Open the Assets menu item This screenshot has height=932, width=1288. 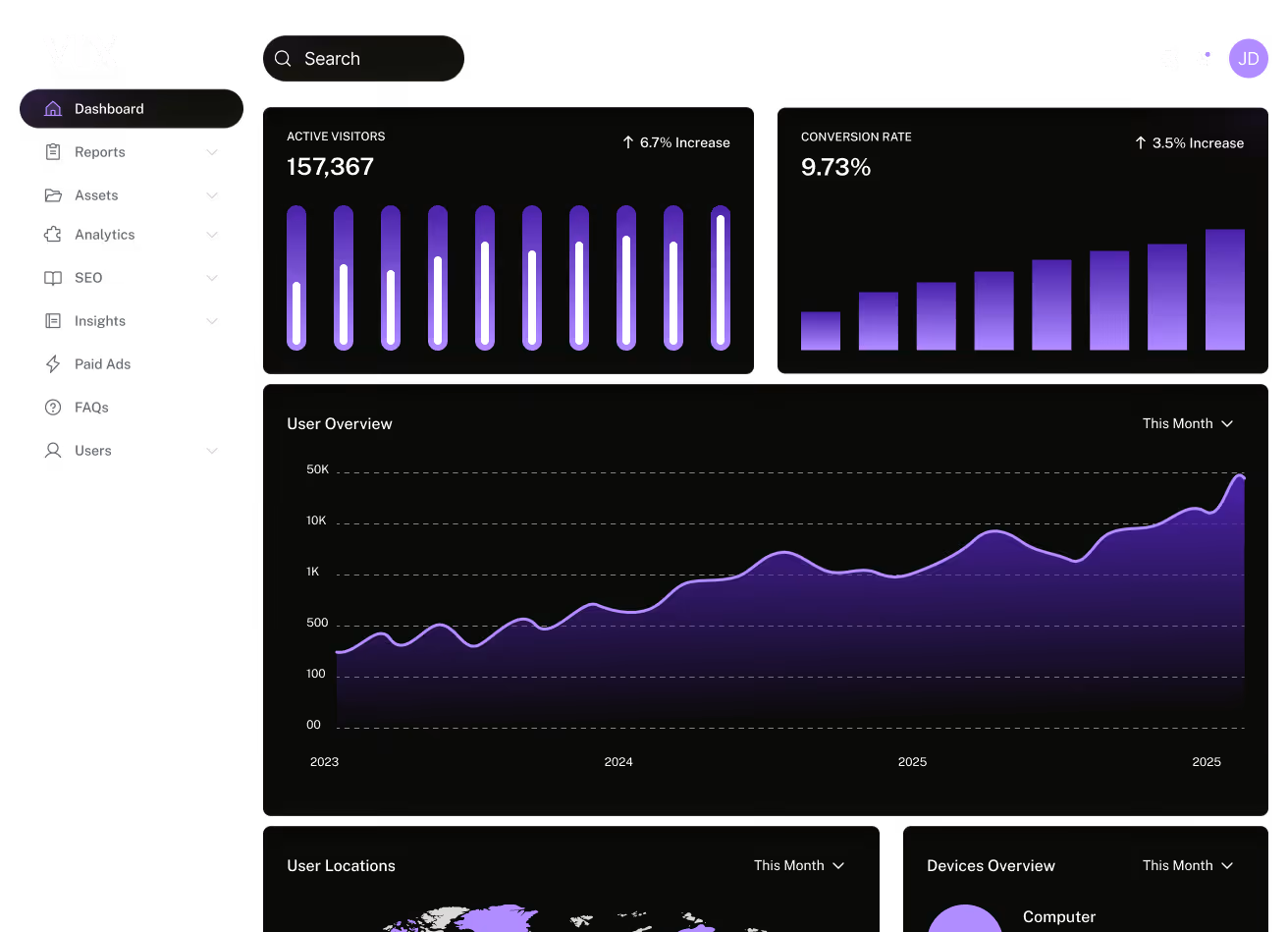point(132,195)
